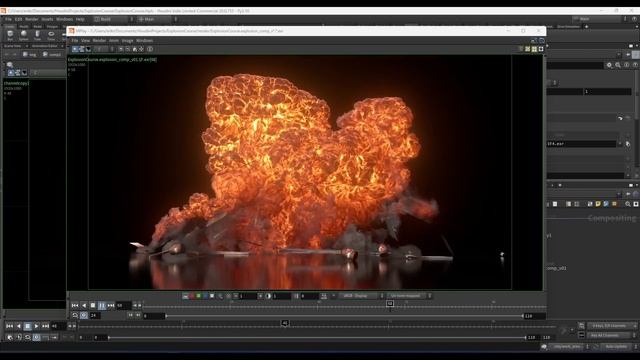The image size is (640, 360).
Task: Open the Image menu in MPlay window
Action: click(x=127, y=41)
